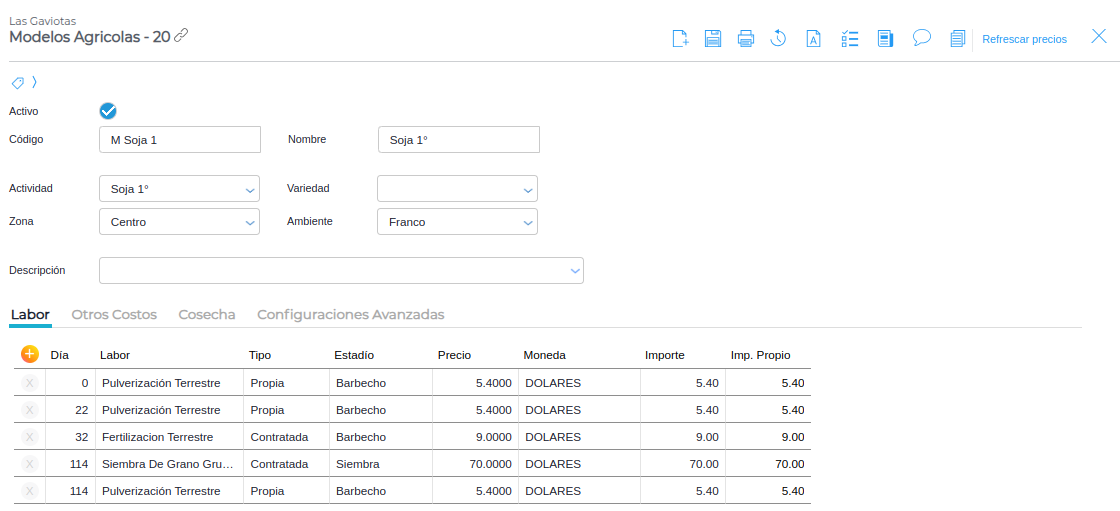Expand the Actividad dropdown
1120x511 pixels.
pyautogui.click(x=250, y=189)
